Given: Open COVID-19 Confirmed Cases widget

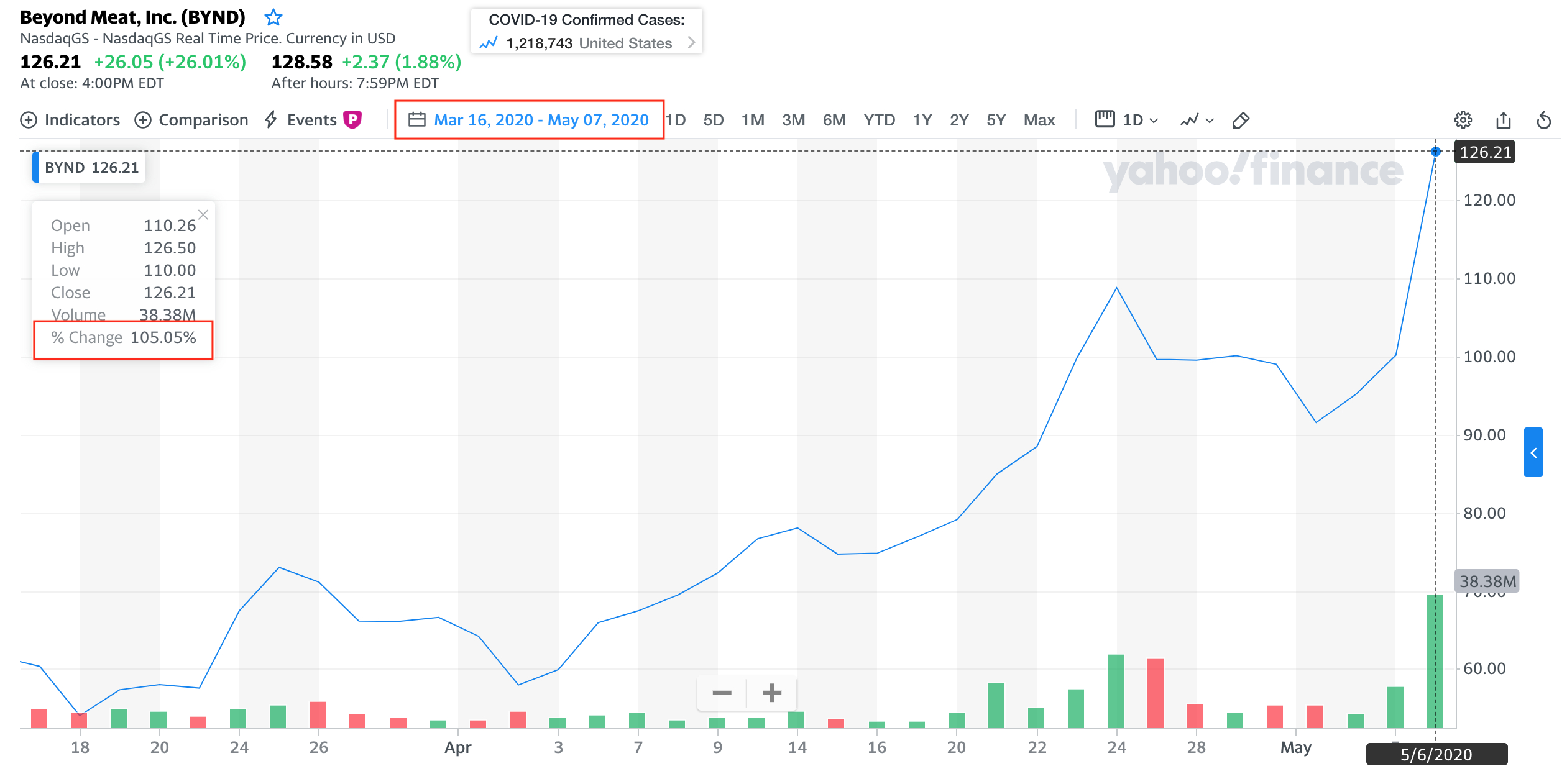Looking at the screenshot, I should coord(586,31).
